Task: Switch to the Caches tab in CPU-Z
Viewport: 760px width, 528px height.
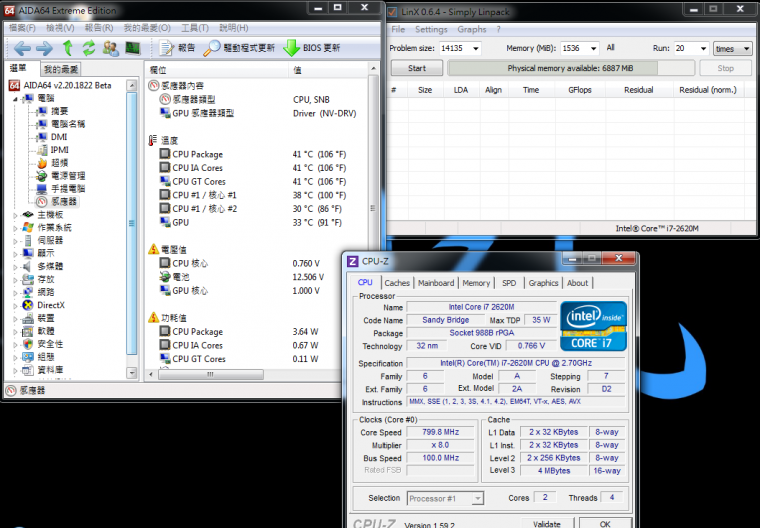Action: (397, 283)
